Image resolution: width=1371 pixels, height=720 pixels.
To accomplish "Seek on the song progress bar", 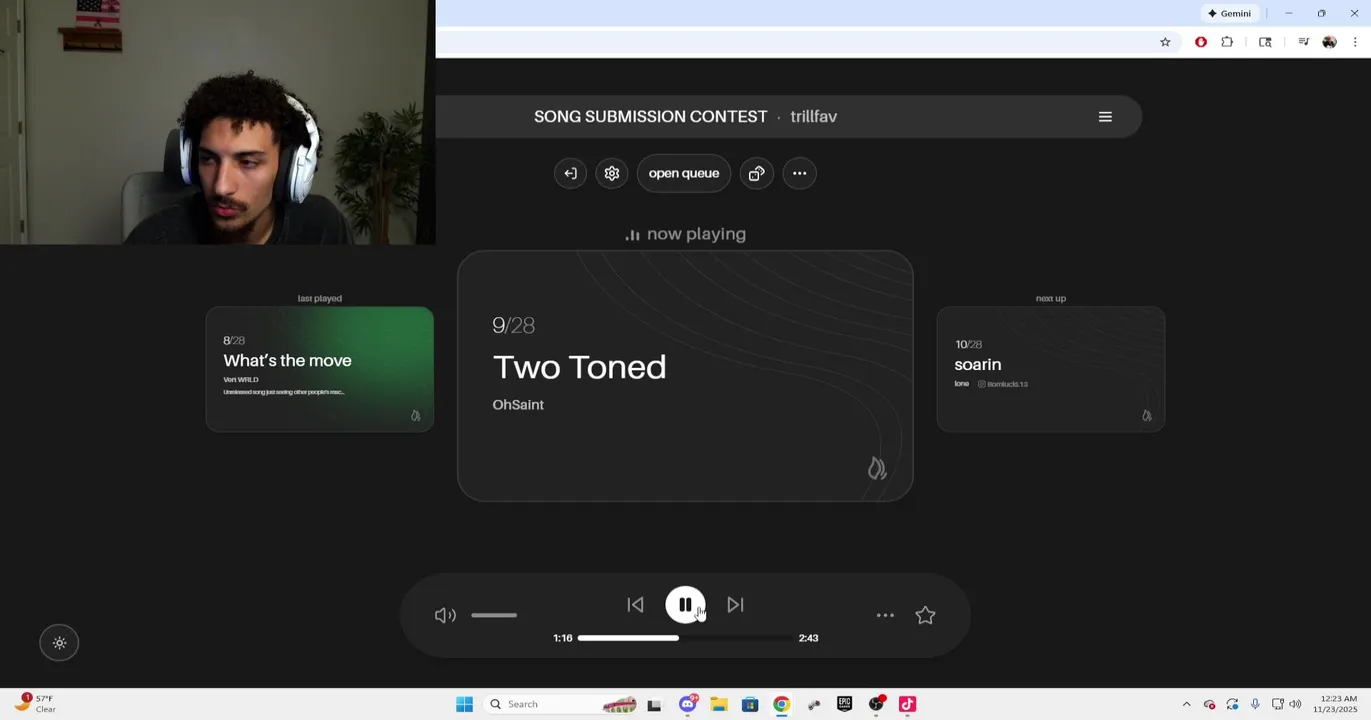I will click(685, 638).
